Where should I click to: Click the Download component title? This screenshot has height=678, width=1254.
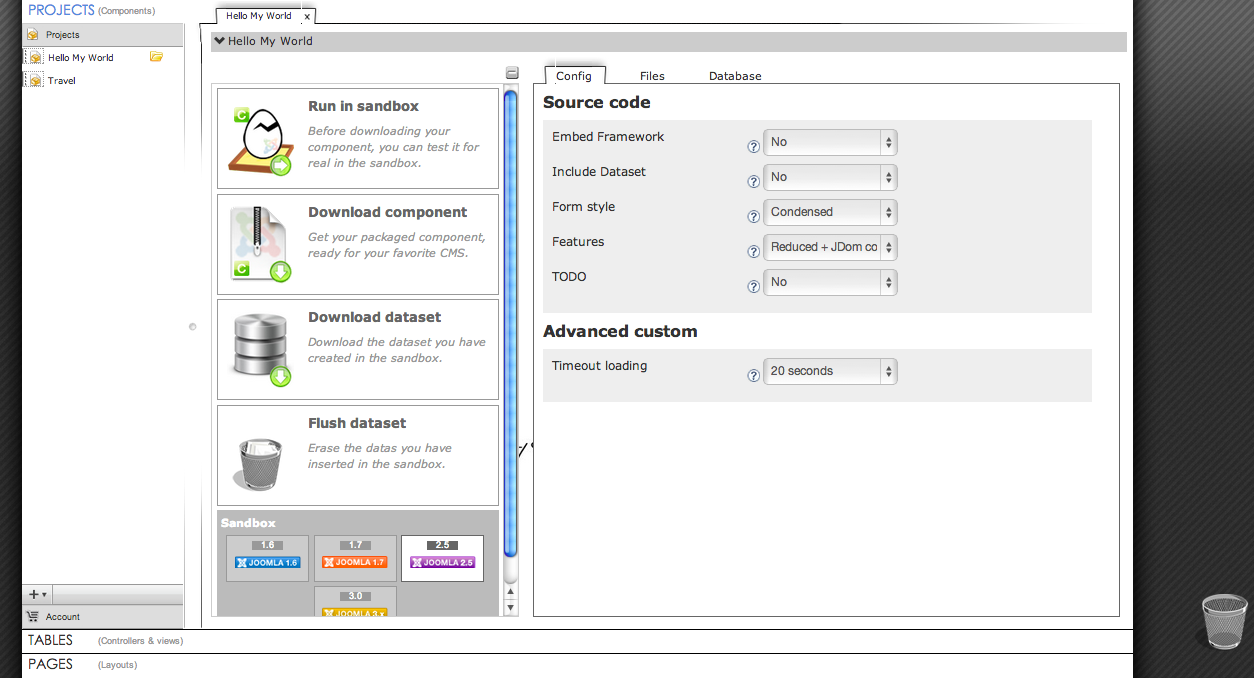point(388,212)
